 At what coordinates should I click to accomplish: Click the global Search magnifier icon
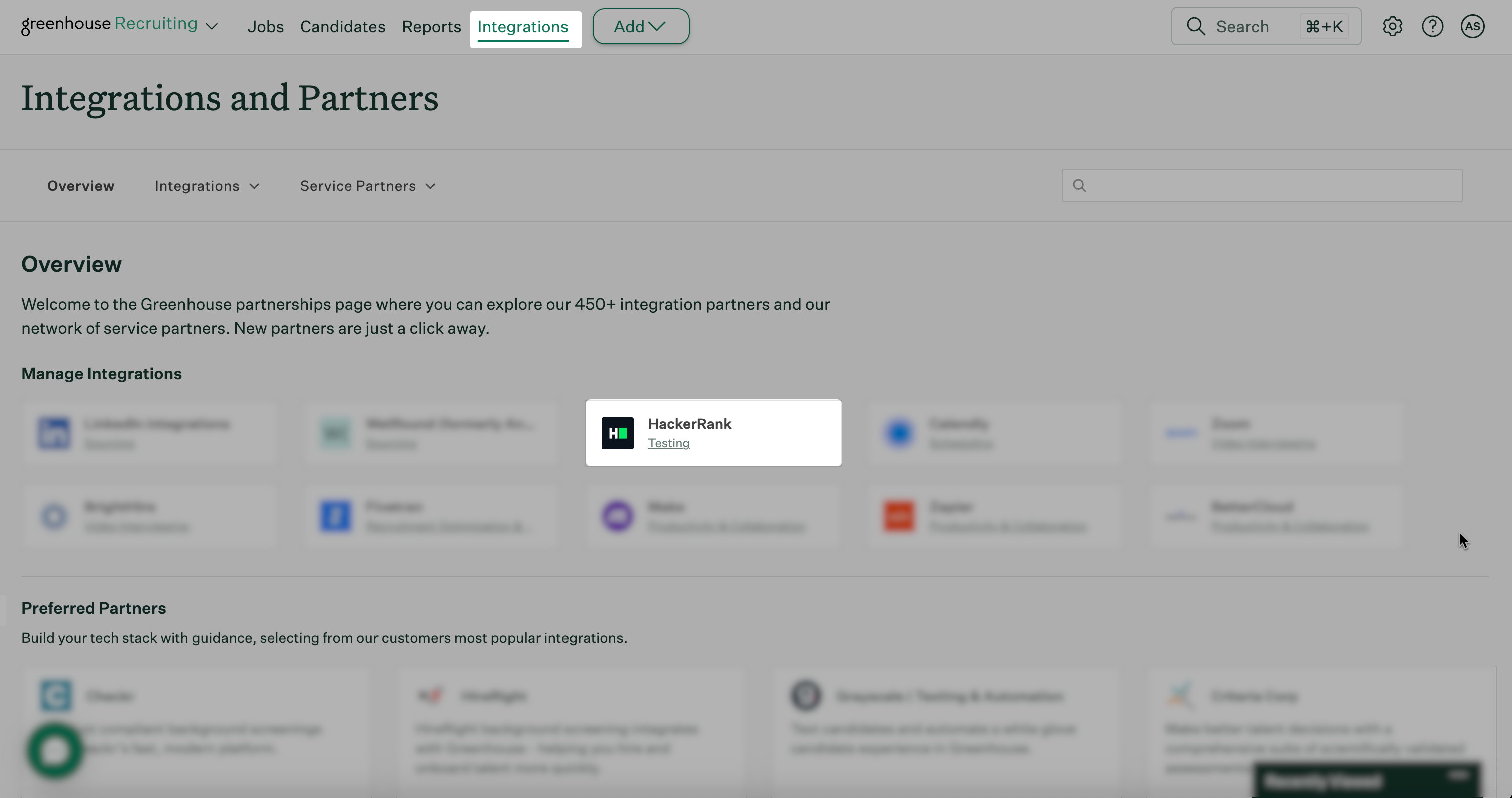click(1195, 27)
